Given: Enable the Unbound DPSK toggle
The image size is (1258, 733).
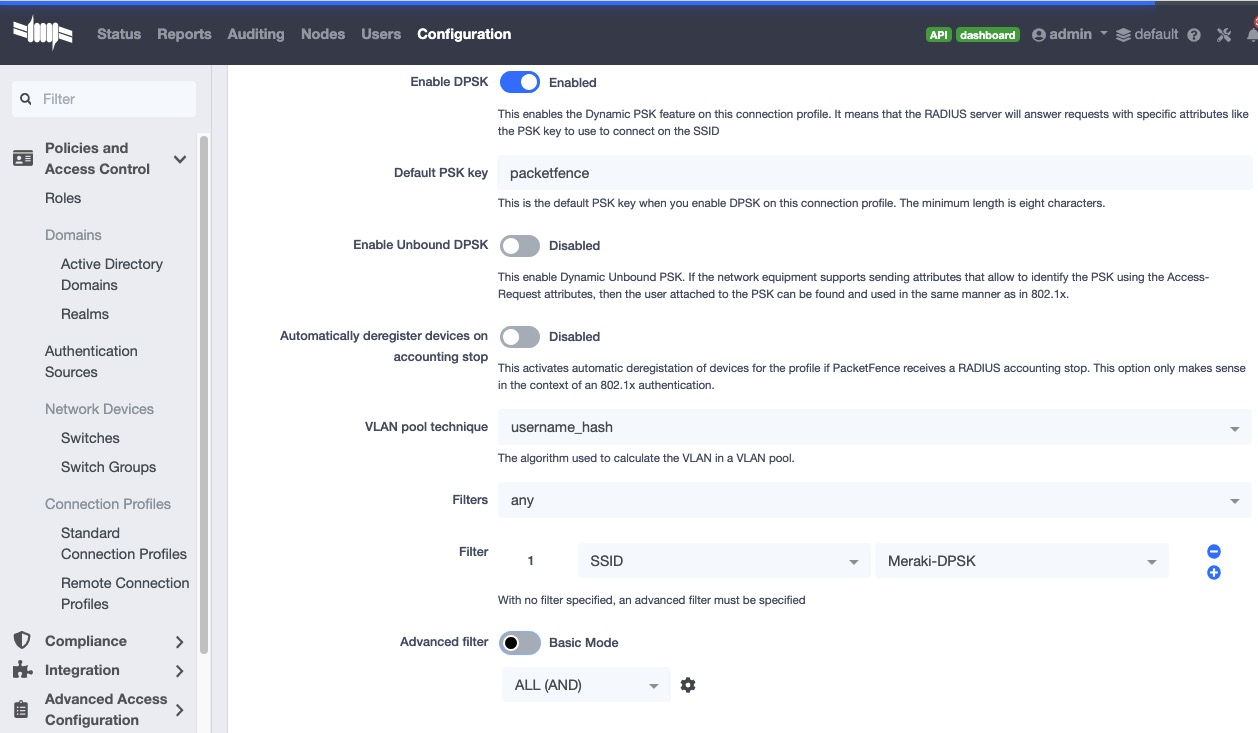Looking at the screenshot, I should (520, 245).
